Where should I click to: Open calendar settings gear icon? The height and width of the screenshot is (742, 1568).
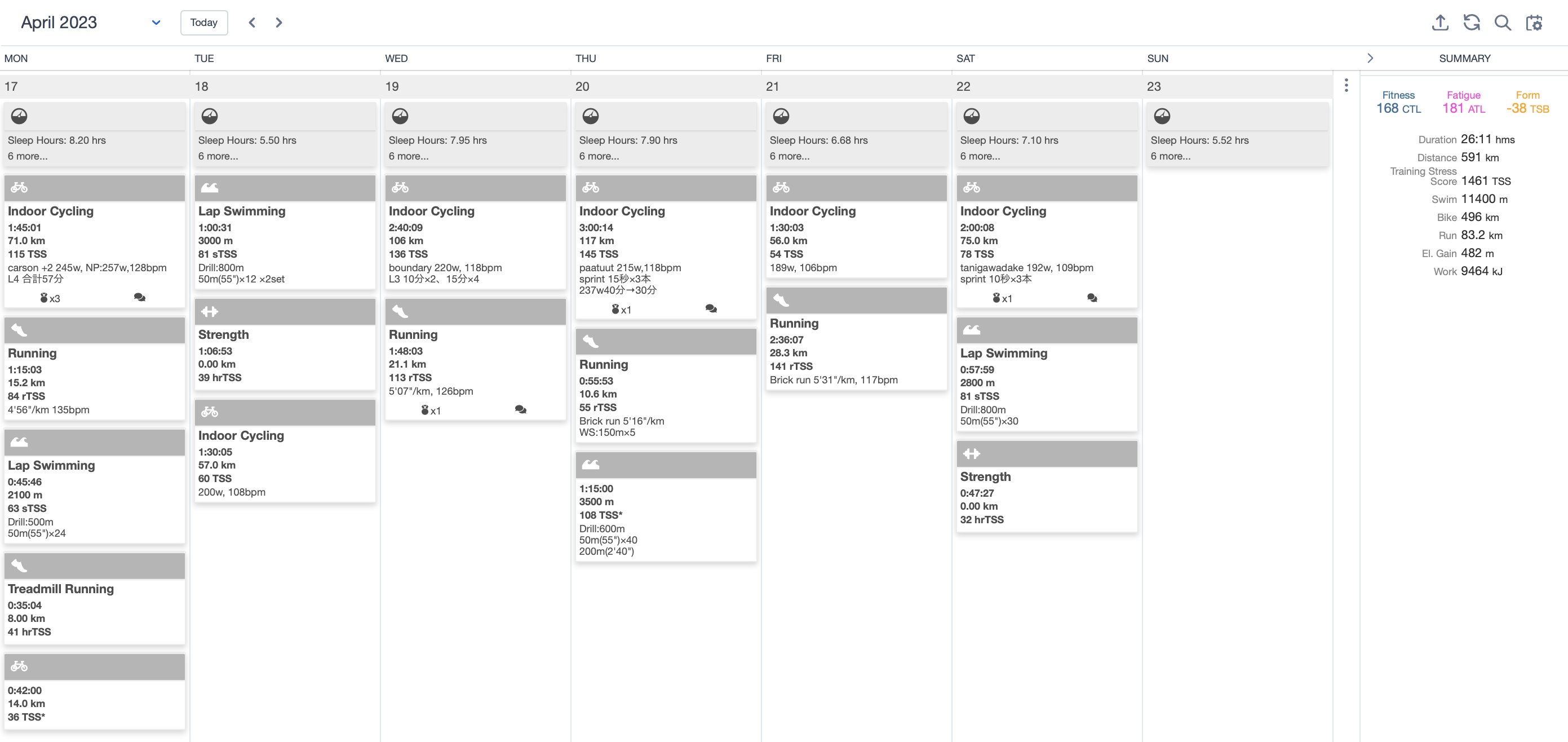tap(1534, 23)
